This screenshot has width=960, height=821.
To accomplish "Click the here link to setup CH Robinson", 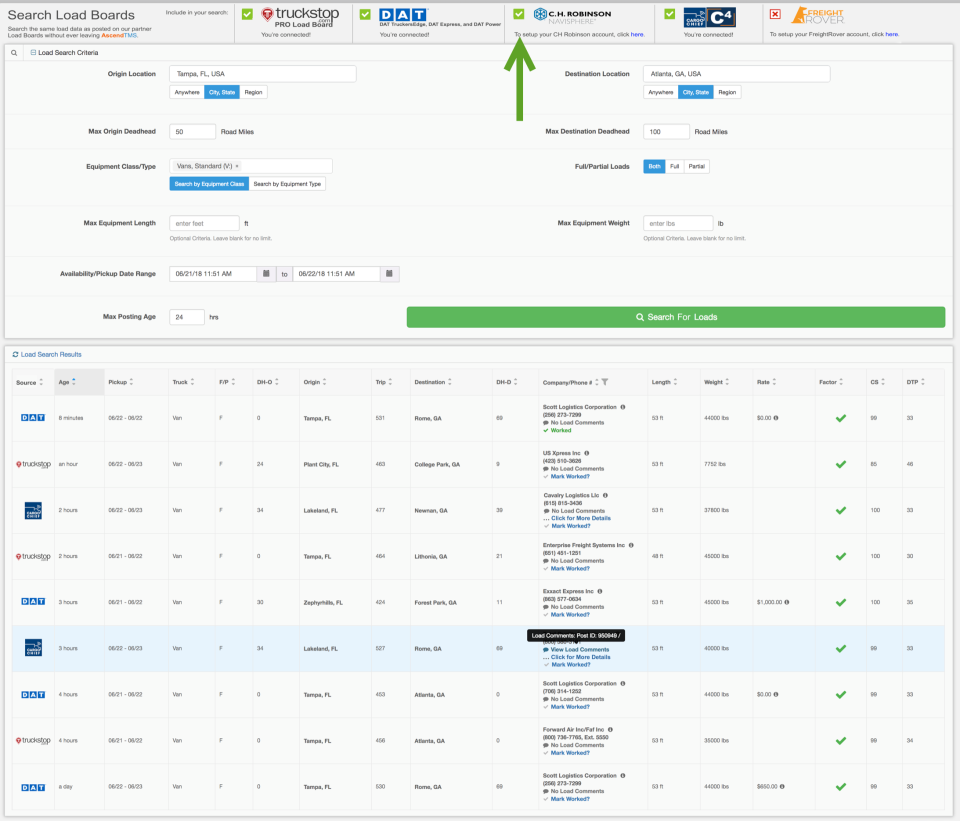I will pyautogui.click(x=635, y=33).
